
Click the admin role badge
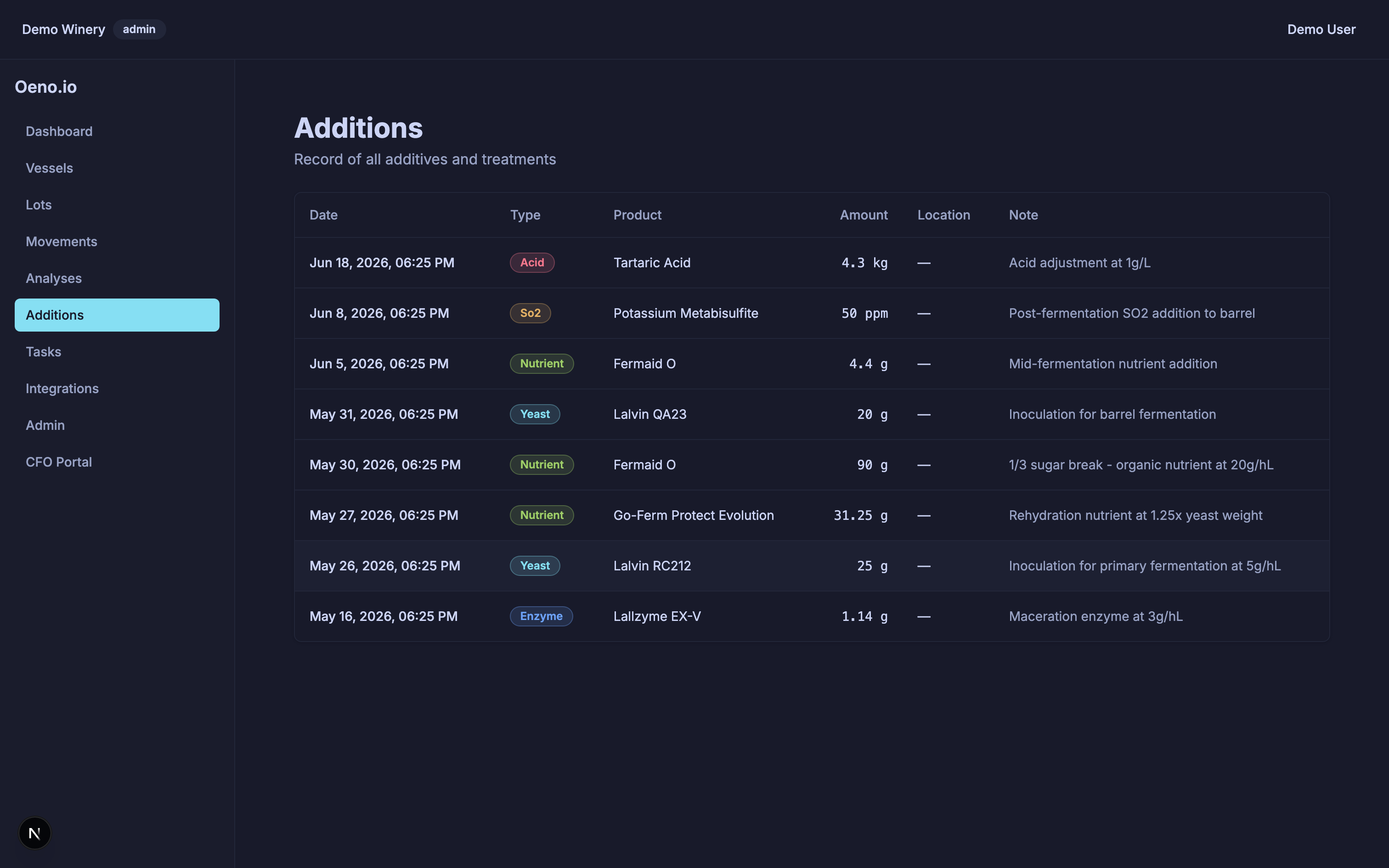139,29
